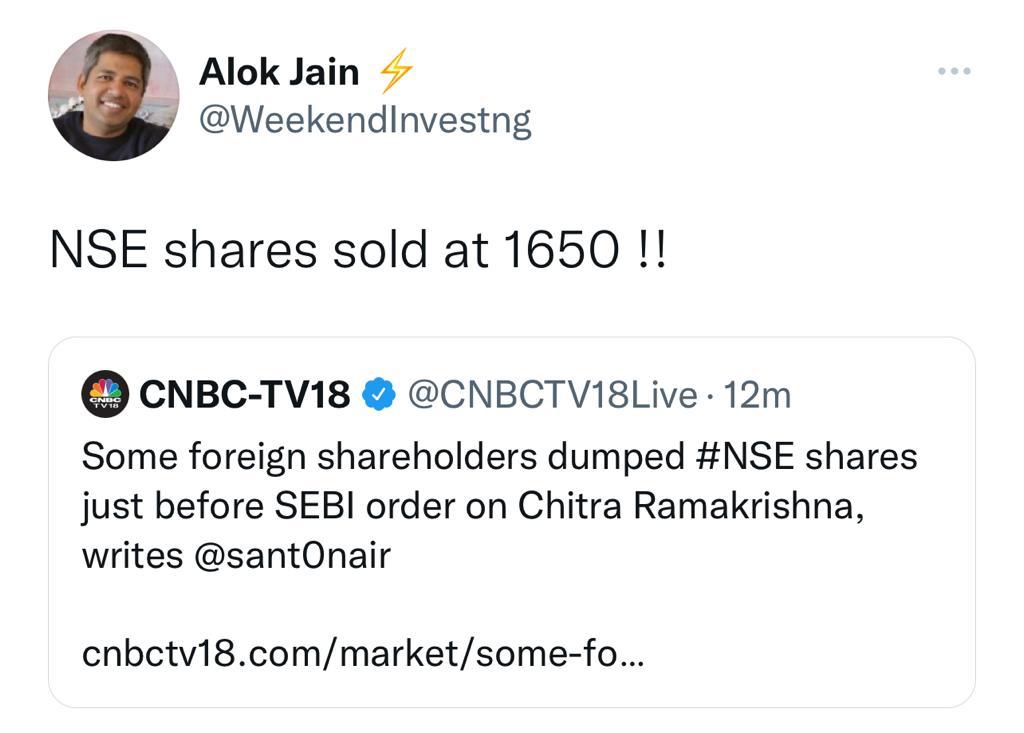The height and width of the screenshot is (733, 1024).
Task: Visit the @WeekendInvestng handle
Action: coord(365,120)
